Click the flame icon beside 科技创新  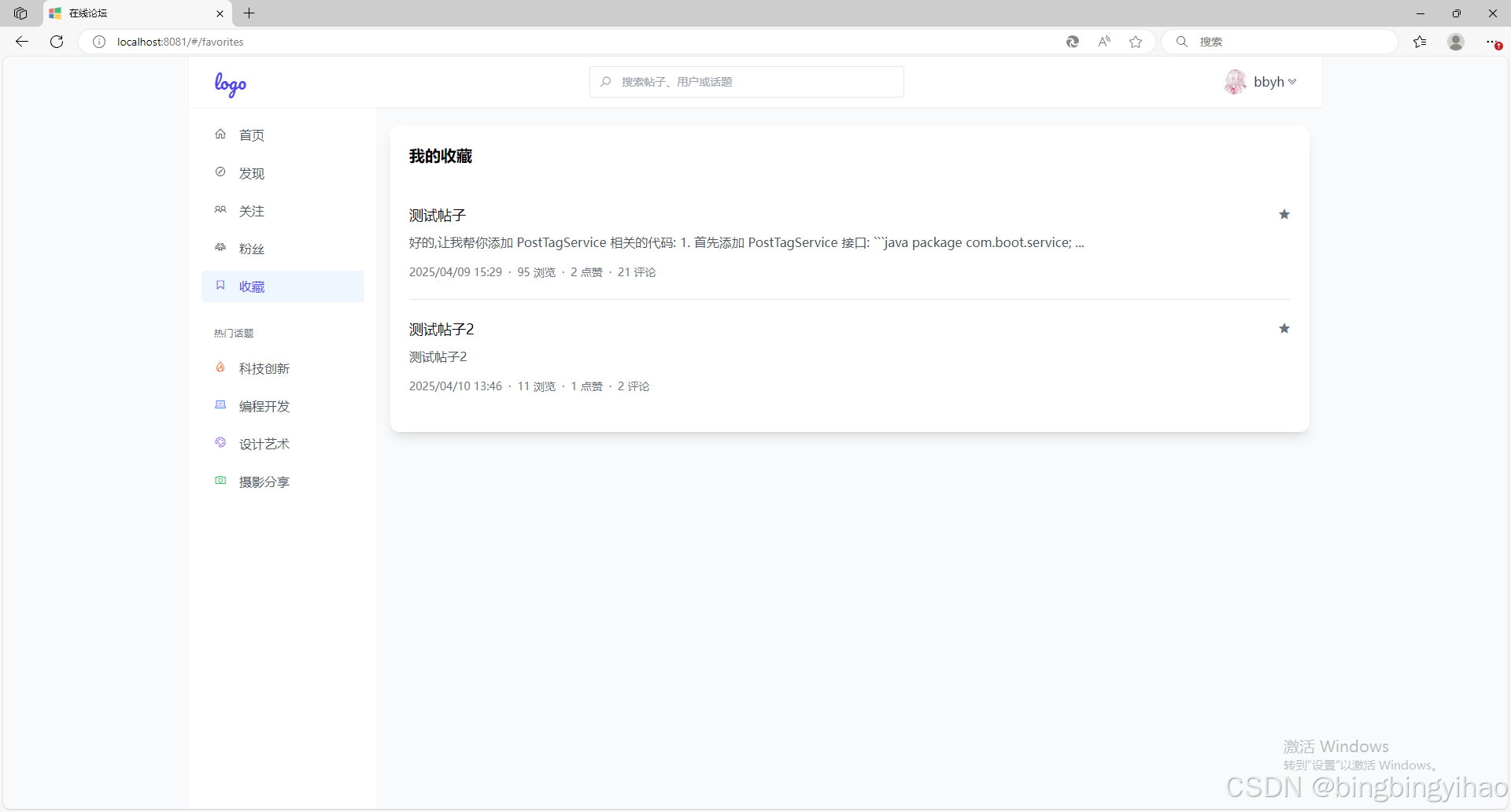click(x=220, y=367)
